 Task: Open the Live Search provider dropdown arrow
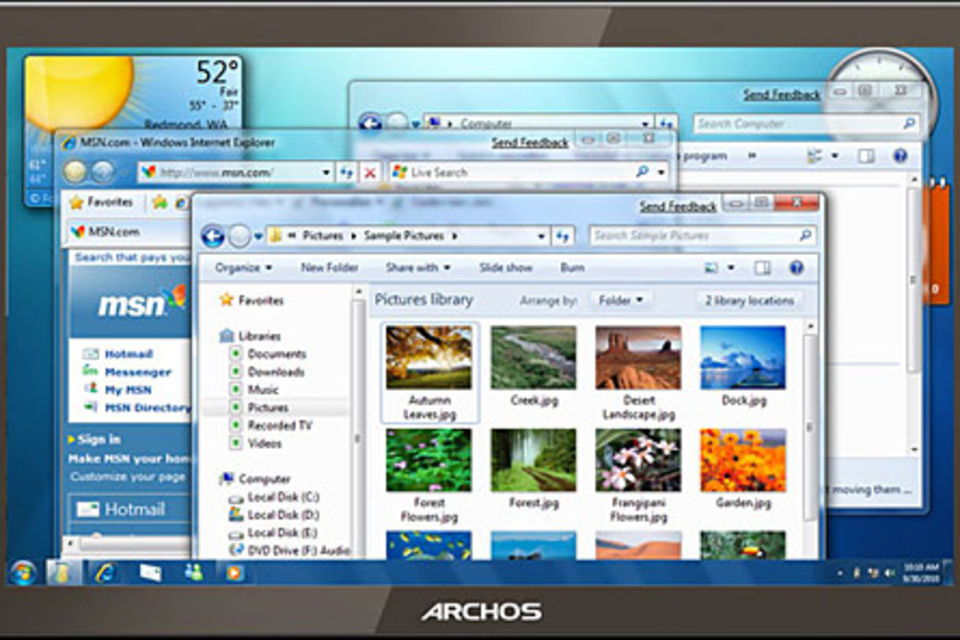(x=661, y=173)
